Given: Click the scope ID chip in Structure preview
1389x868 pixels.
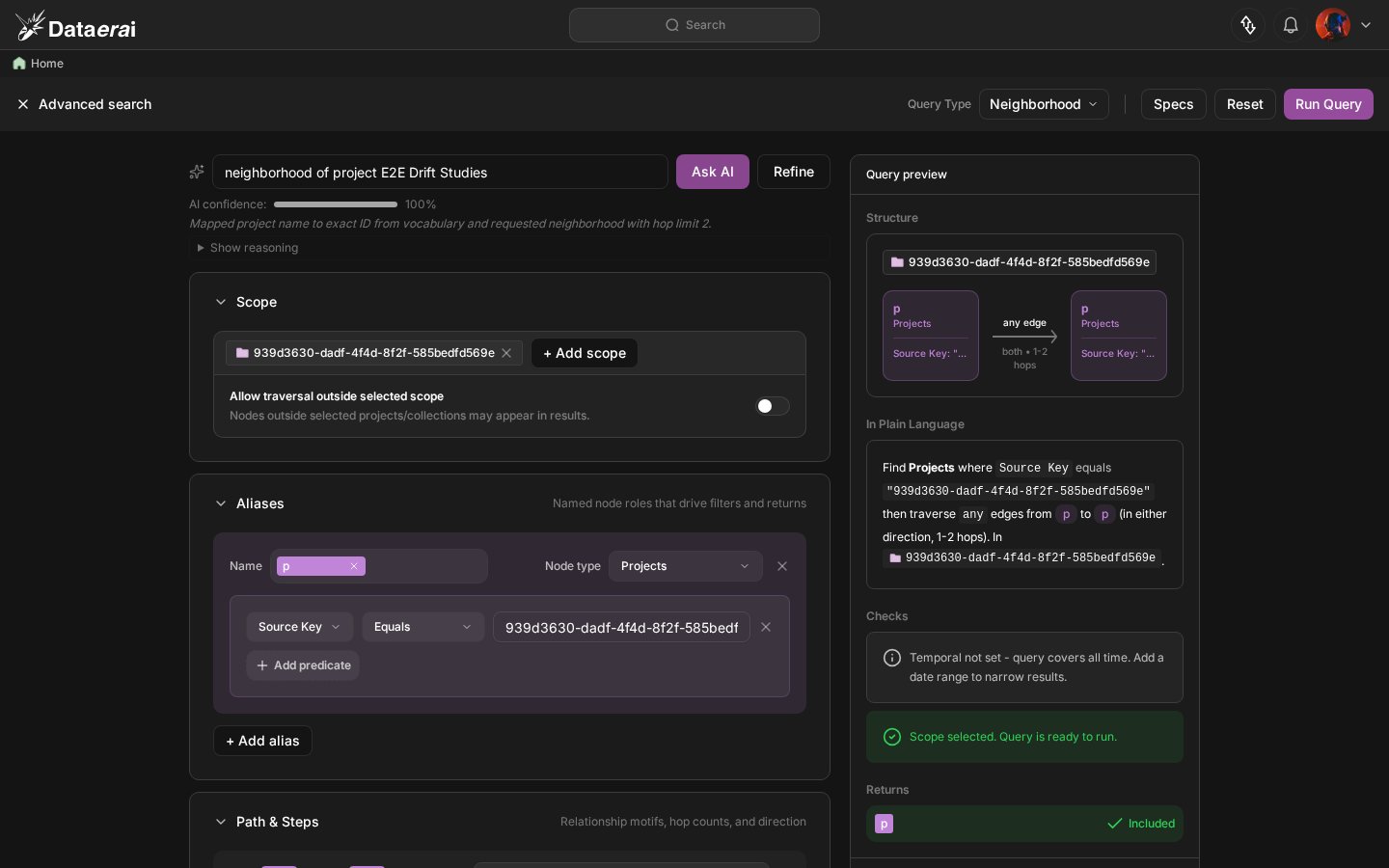Looking at the screenshot, I should 1020,262.
